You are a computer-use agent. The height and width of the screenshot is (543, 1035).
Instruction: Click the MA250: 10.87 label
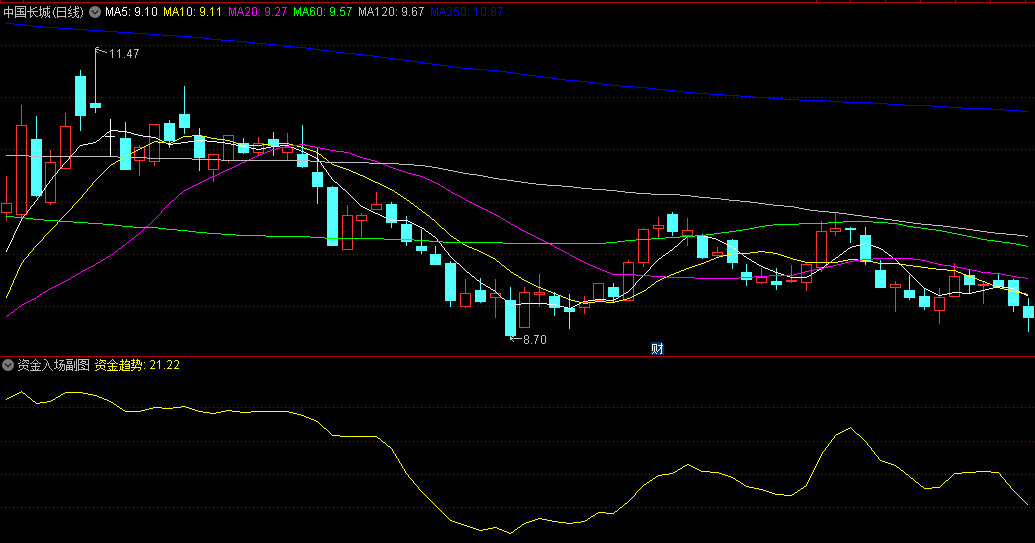pos(466,12)
